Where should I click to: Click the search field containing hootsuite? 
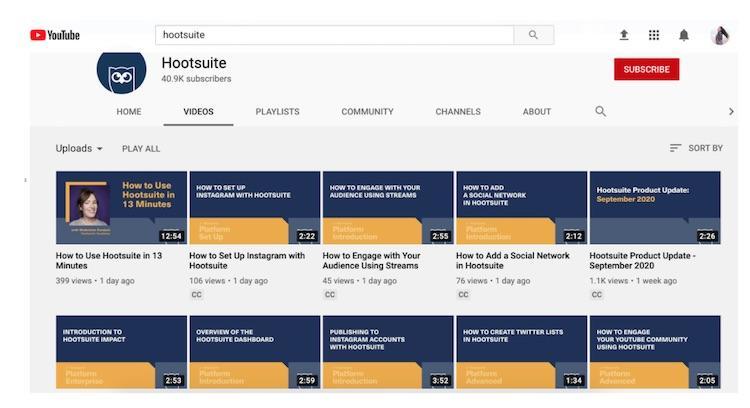coord(334,35)
